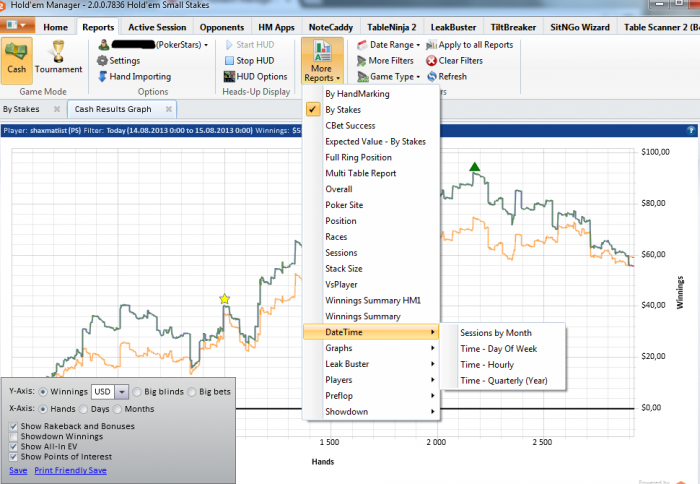Switch to Active Session tab
This screenshot has width=700, height=484.
pyautogui.click(x=157, y=27)
